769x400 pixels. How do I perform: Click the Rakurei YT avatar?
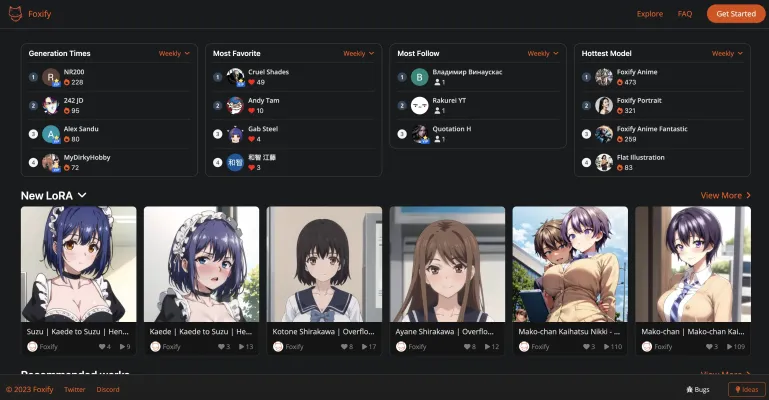point(420,105)
